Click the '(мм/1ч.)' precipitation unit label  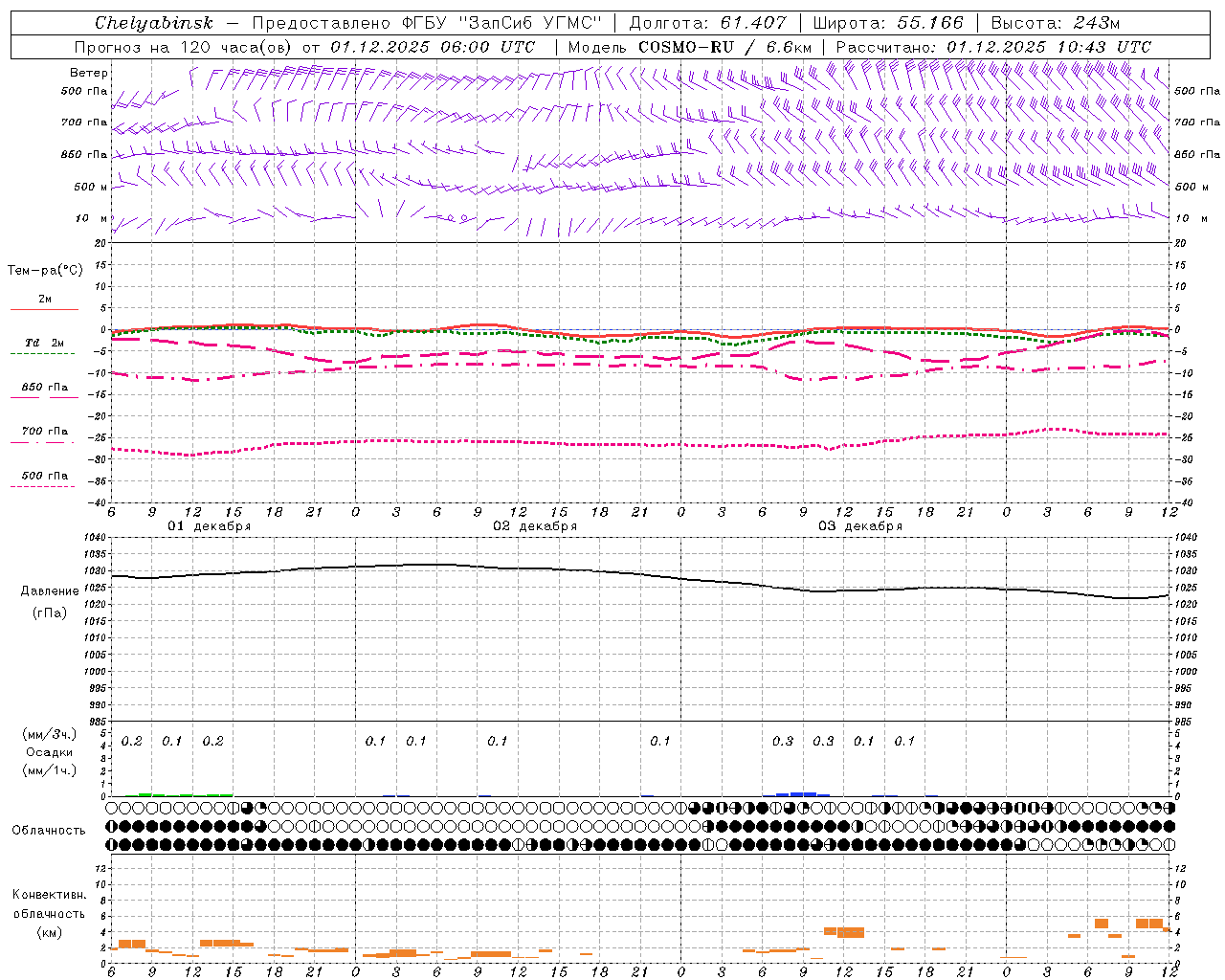click(50, 770)
